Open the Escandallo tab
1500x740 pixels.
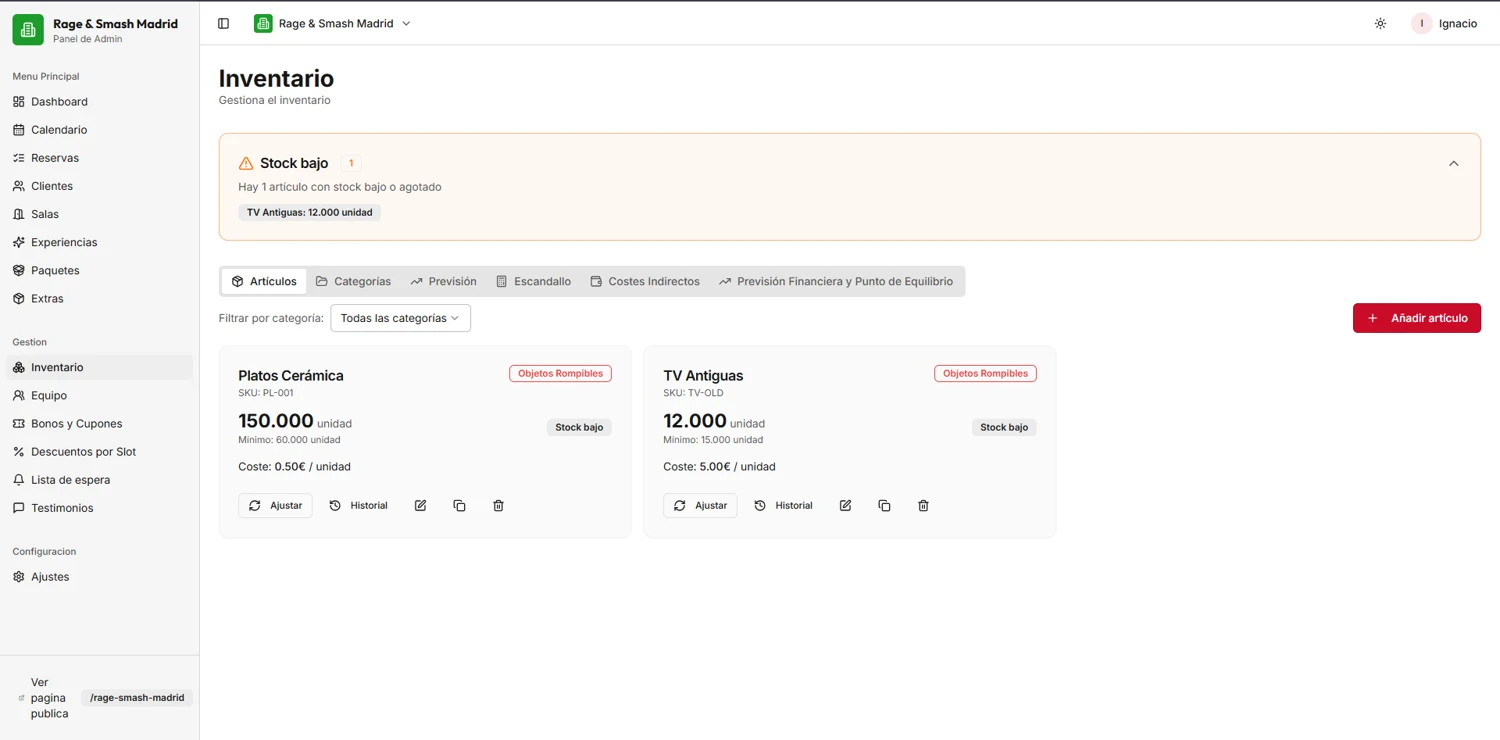[x=533, y=281]
